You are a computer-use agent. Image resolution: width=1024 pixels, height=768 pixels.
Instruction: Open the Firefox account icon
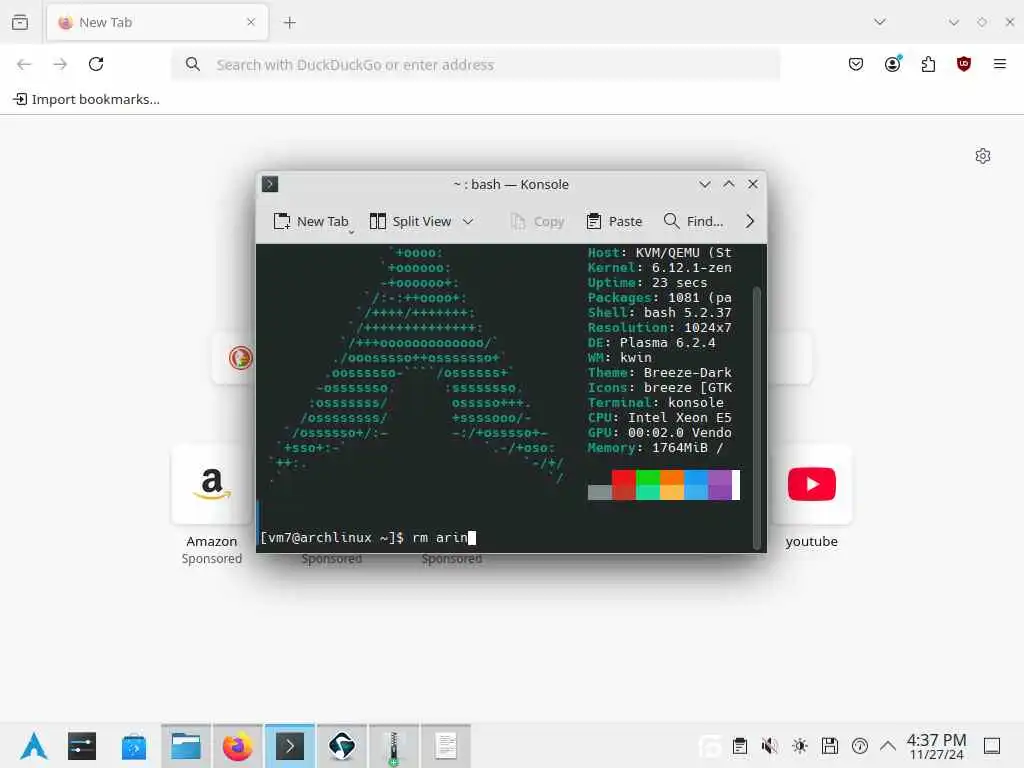(893, 64)
